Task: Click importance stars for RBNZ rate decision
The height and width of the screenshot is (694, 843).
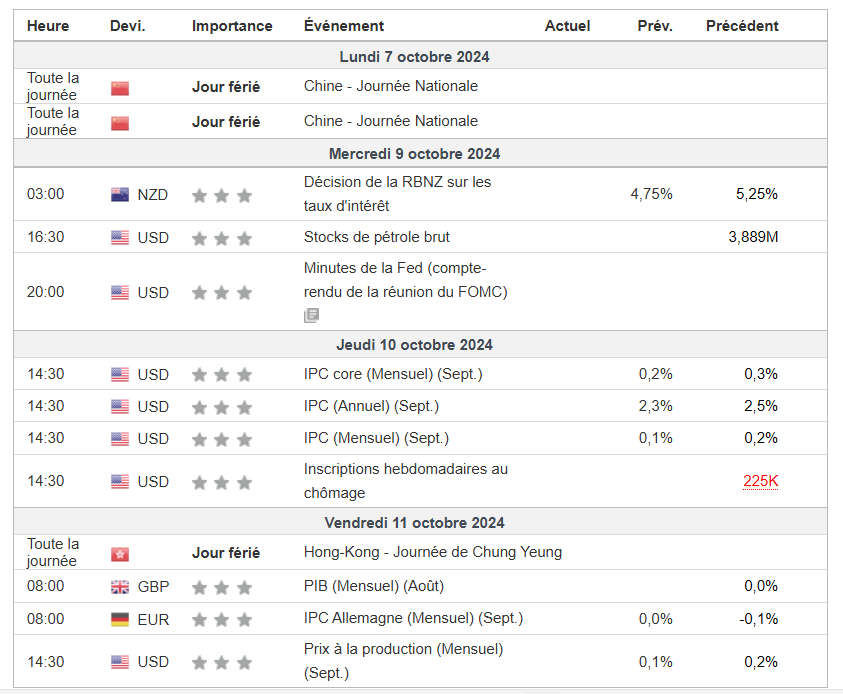Action: [x=221, y=195]
